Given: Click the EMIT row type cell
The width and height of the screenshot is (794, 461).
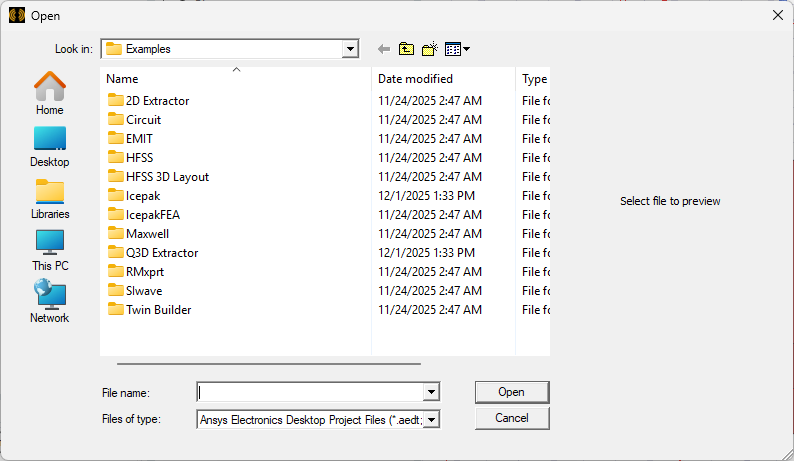Looking at the screenshot, I should (x=536, y=138).
